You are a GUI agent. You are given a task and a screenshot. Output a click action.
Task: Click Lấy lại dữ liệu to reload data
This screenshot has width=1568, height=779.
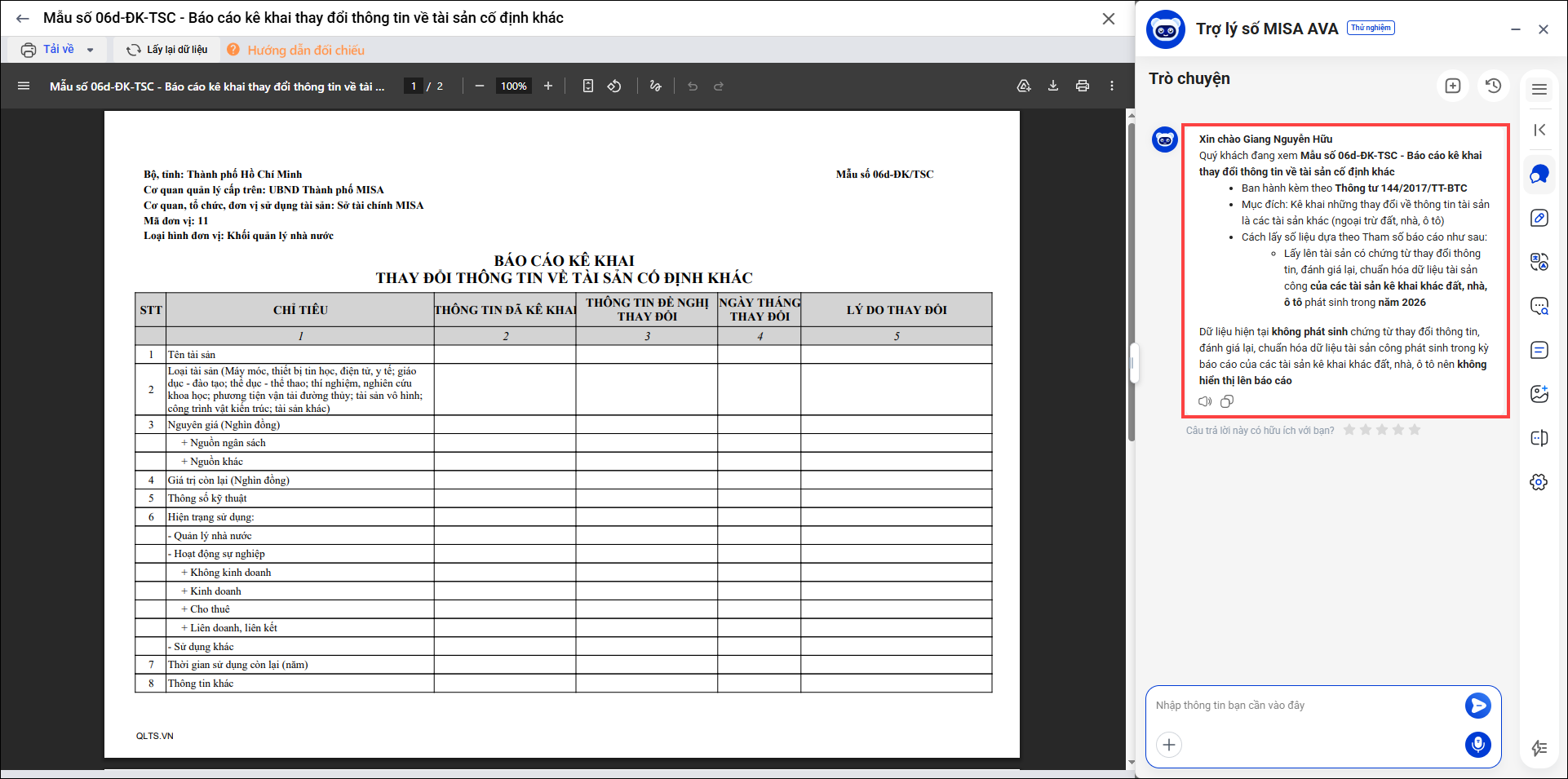pos(166,50)
